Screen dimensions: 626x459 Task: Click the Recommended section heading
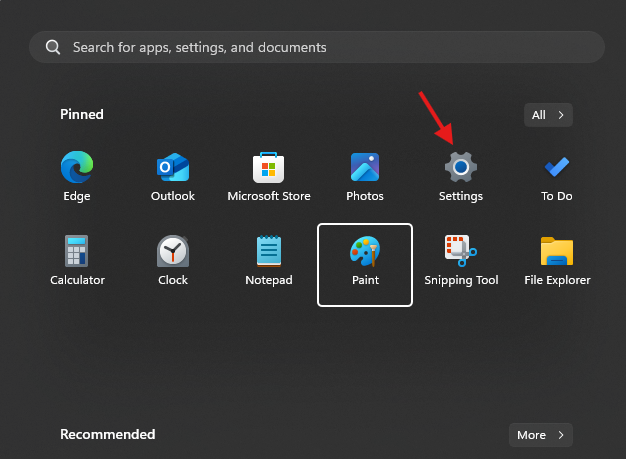pyautogui.click(x=108, y=434)
